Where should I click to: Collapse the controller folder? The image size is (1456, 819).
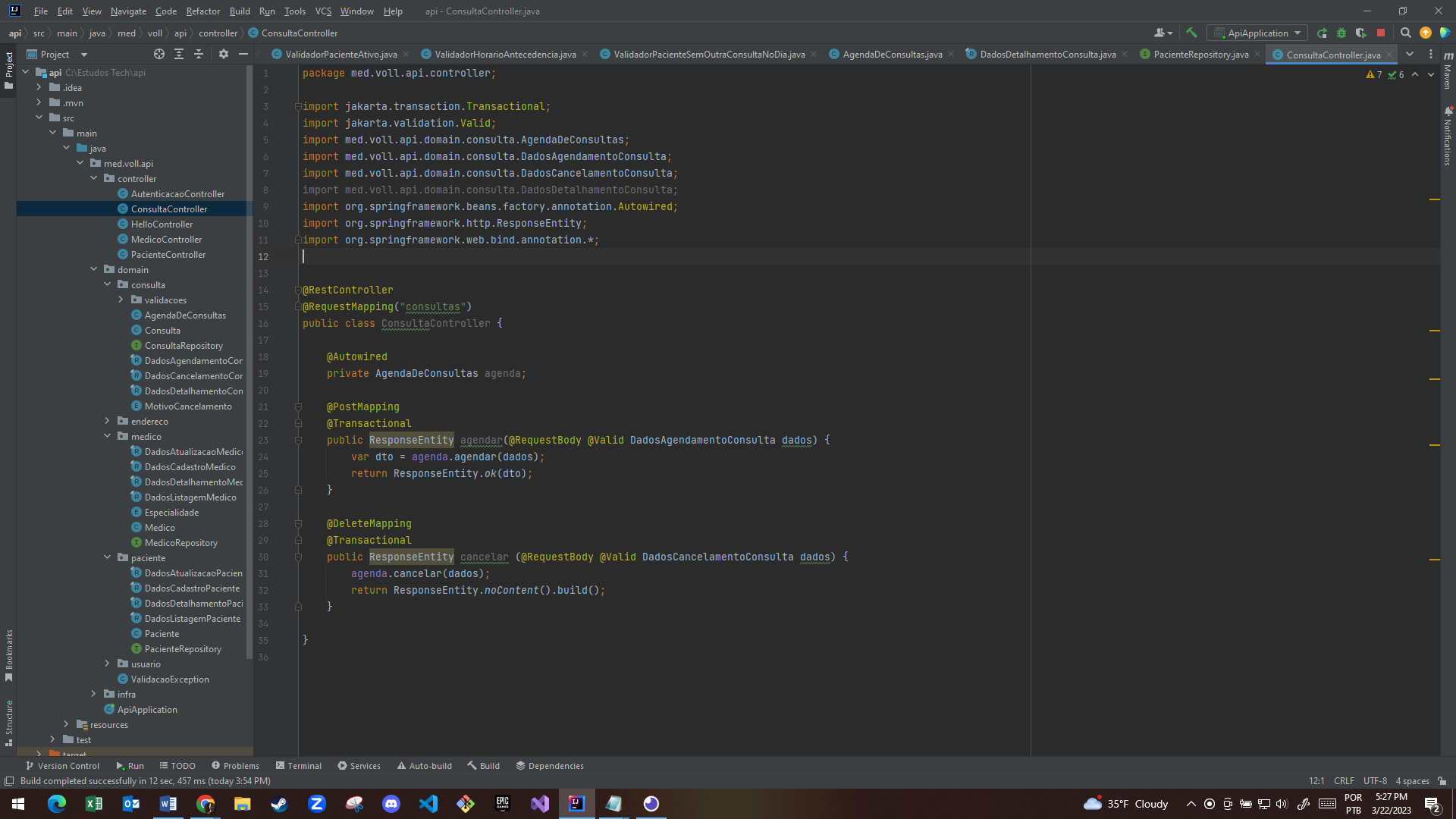(x=94, y=178)
